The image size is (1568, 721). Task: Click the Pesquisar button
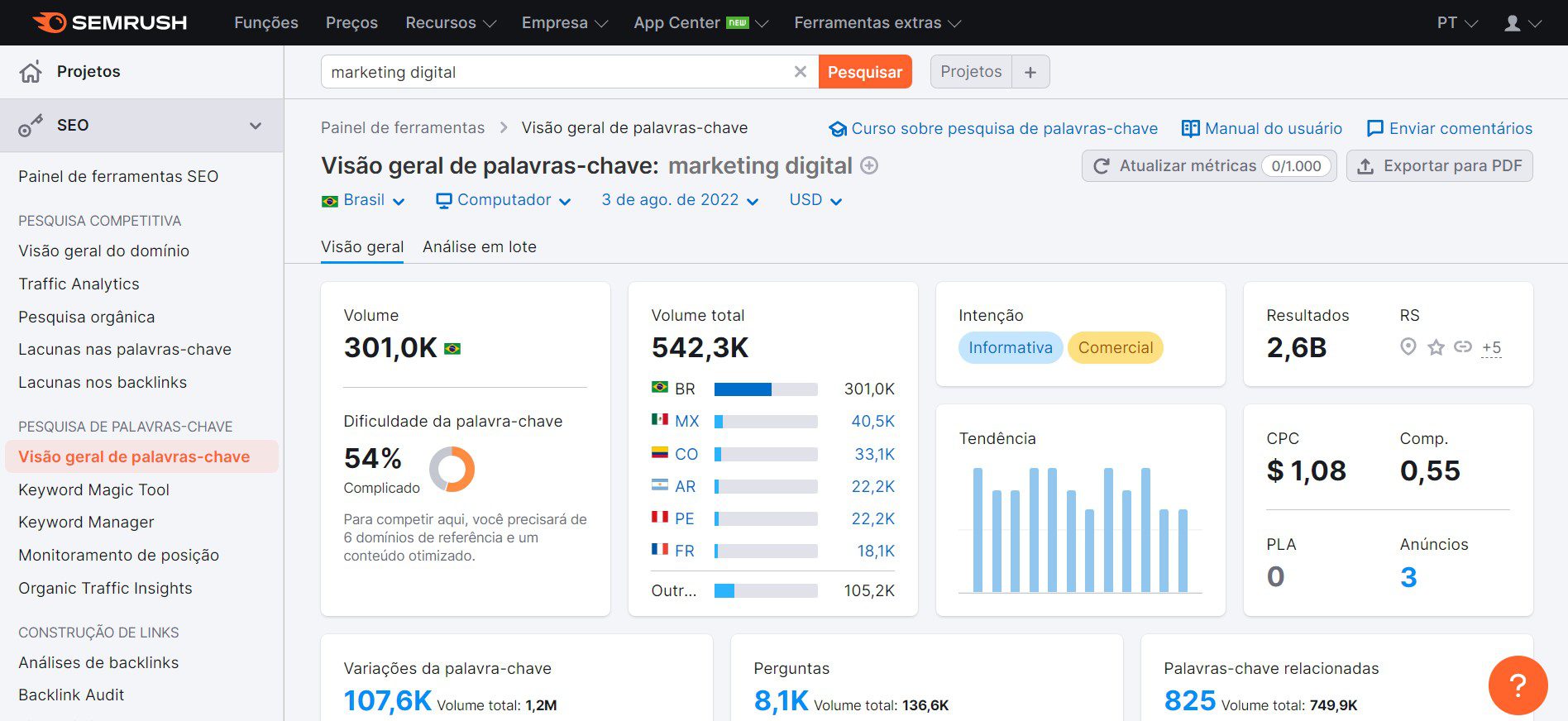pyautogui.click(x=865, y=72)
